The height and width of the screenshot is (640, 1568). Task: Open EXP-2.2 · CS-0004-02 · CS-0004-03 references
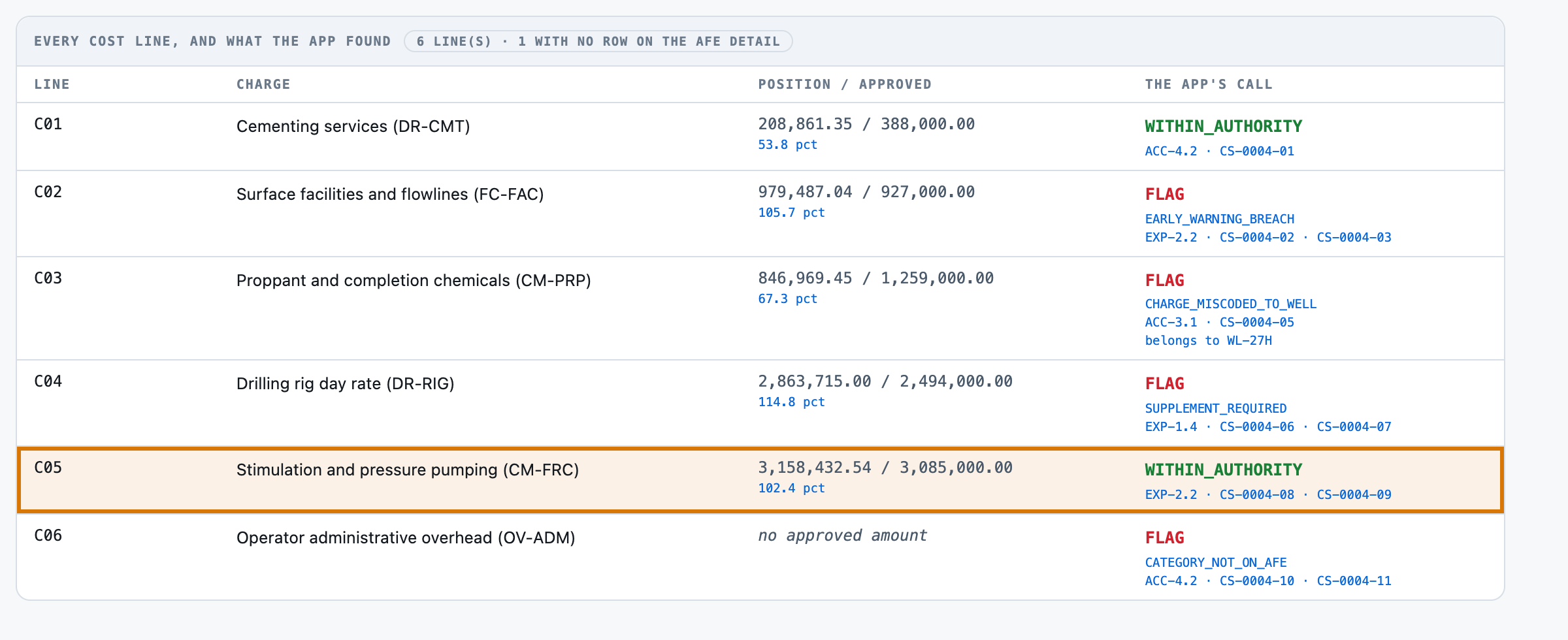(x=1267, y=237)
